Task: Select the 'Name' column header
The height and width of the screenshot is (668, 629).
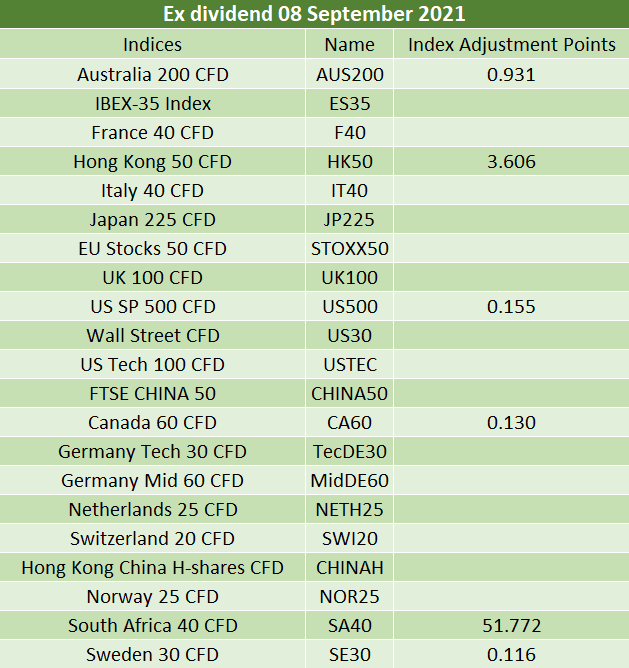Action: 349,44
